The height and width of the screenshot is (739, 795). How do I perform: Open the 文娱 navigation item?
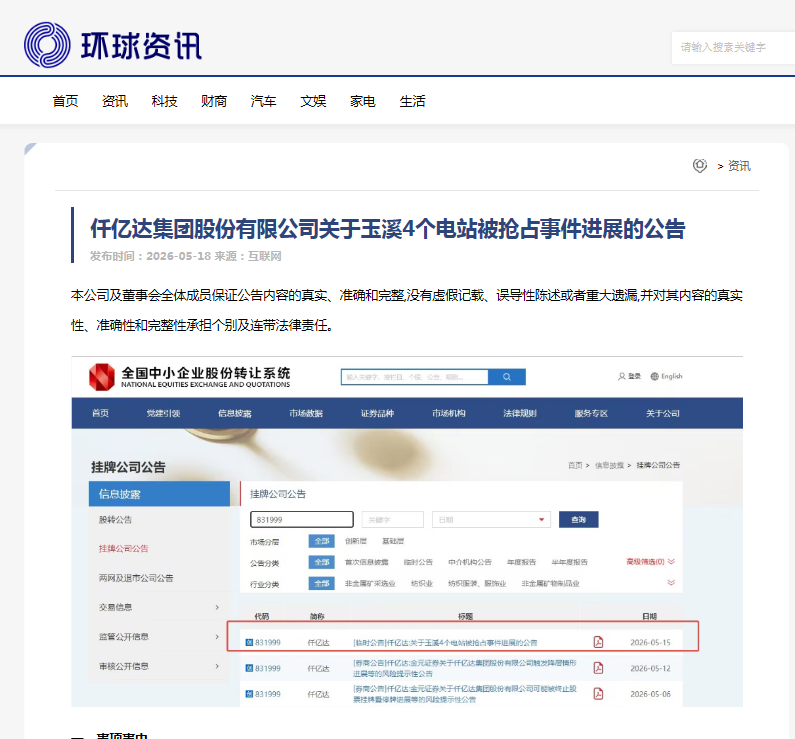[x=313, y=101]
